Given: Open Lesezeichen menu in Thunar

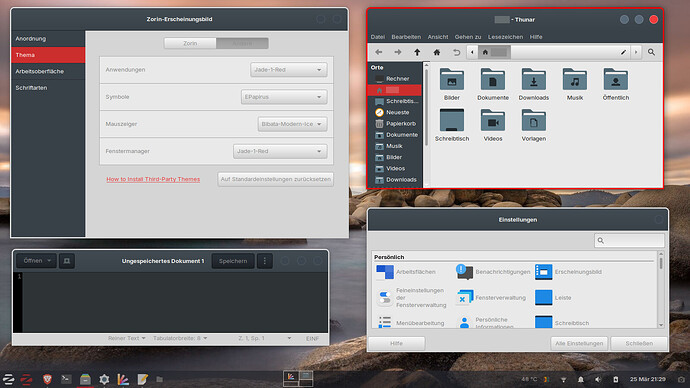Looking at the screenshot, I should click(505, 37).
